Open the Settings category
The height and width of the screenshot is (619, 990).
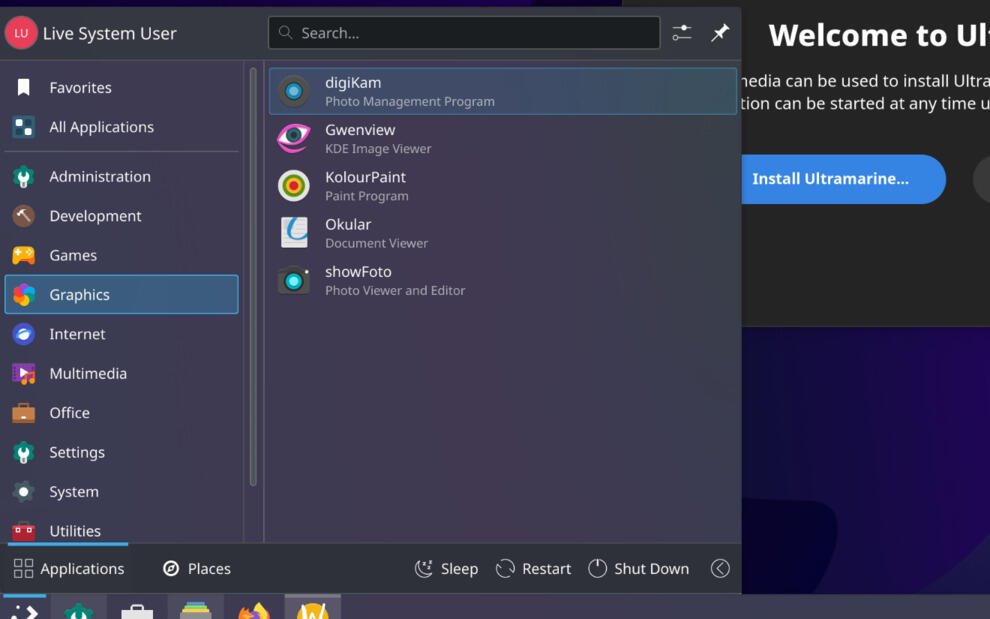click(x=121, y=452)
